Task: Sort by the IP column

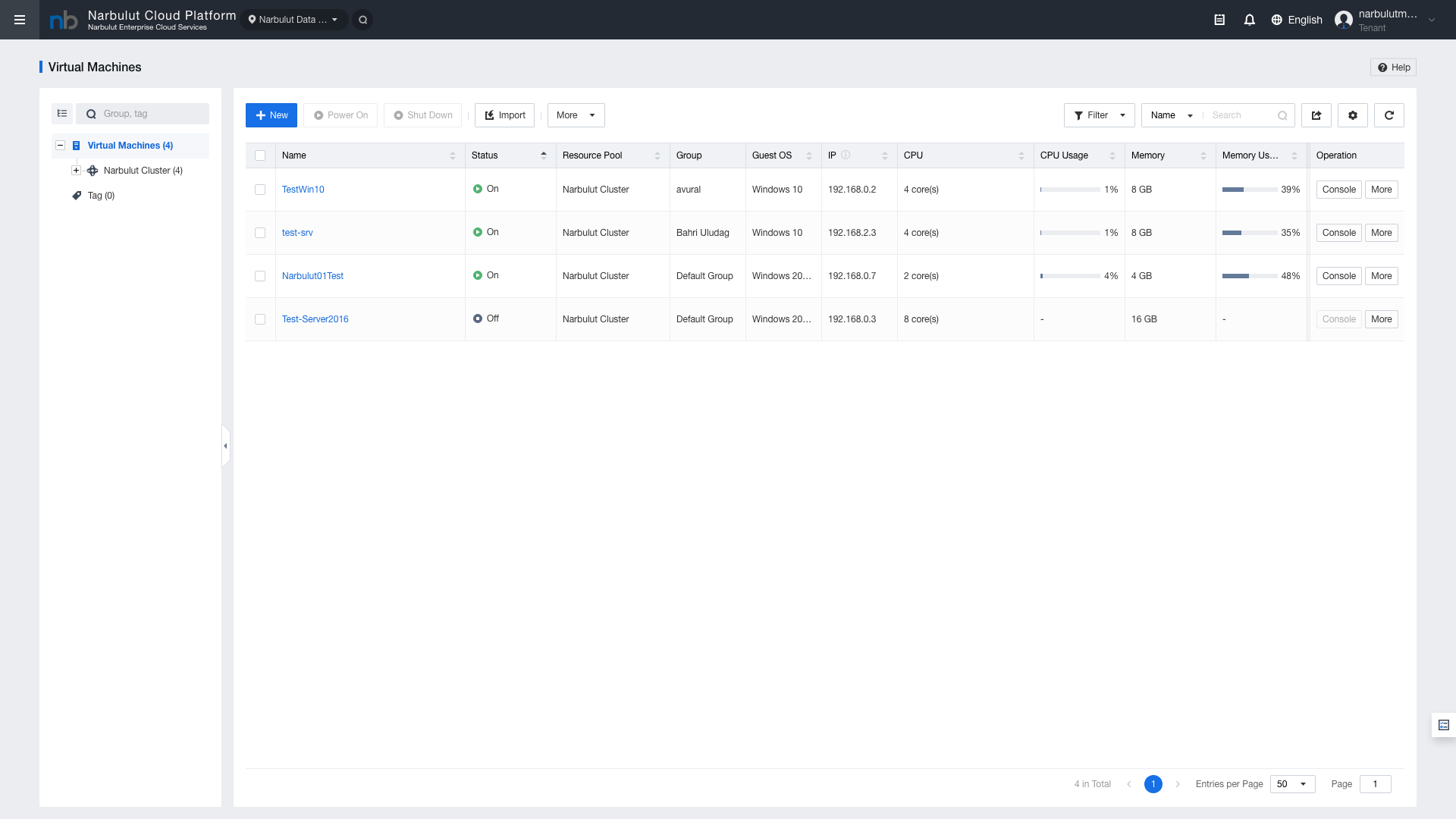Action: pyautogui.click(x=885, y=155)
